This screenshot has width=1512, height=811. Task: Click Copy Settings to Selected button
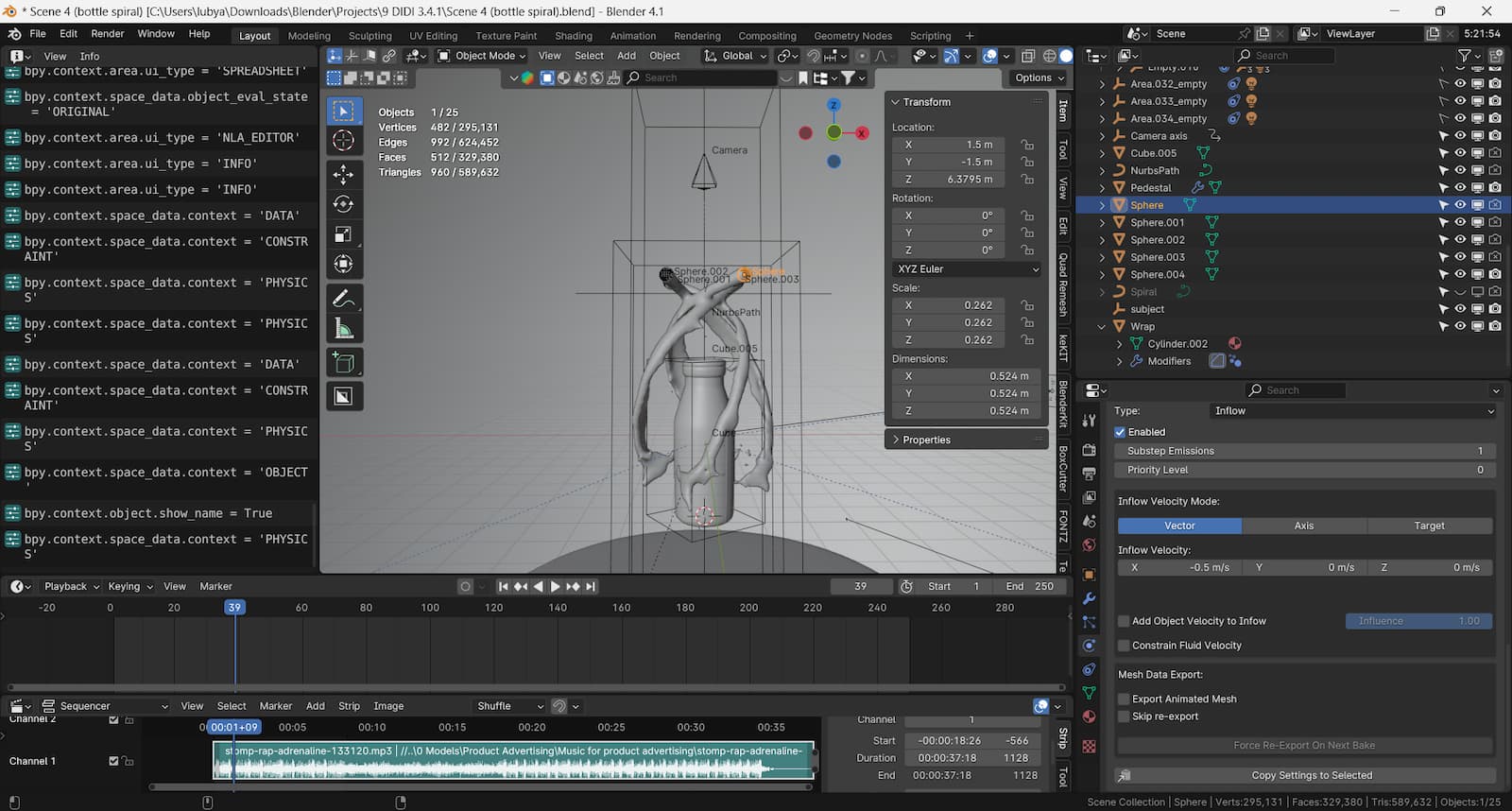click(x=1311, y=775)
